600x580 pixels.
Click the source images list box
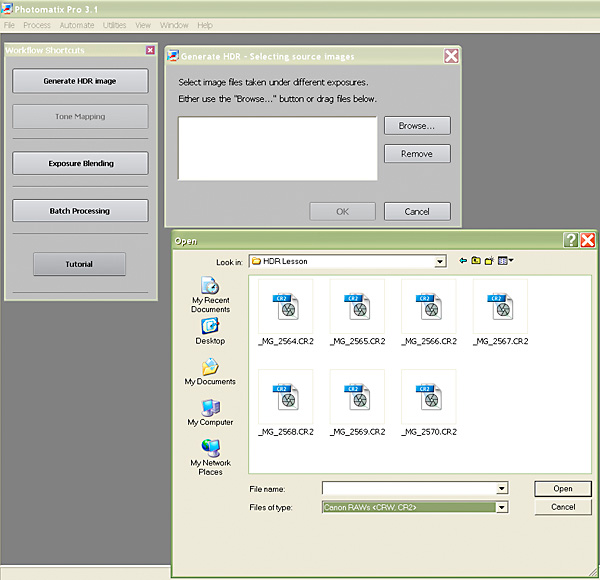point(277,148)
